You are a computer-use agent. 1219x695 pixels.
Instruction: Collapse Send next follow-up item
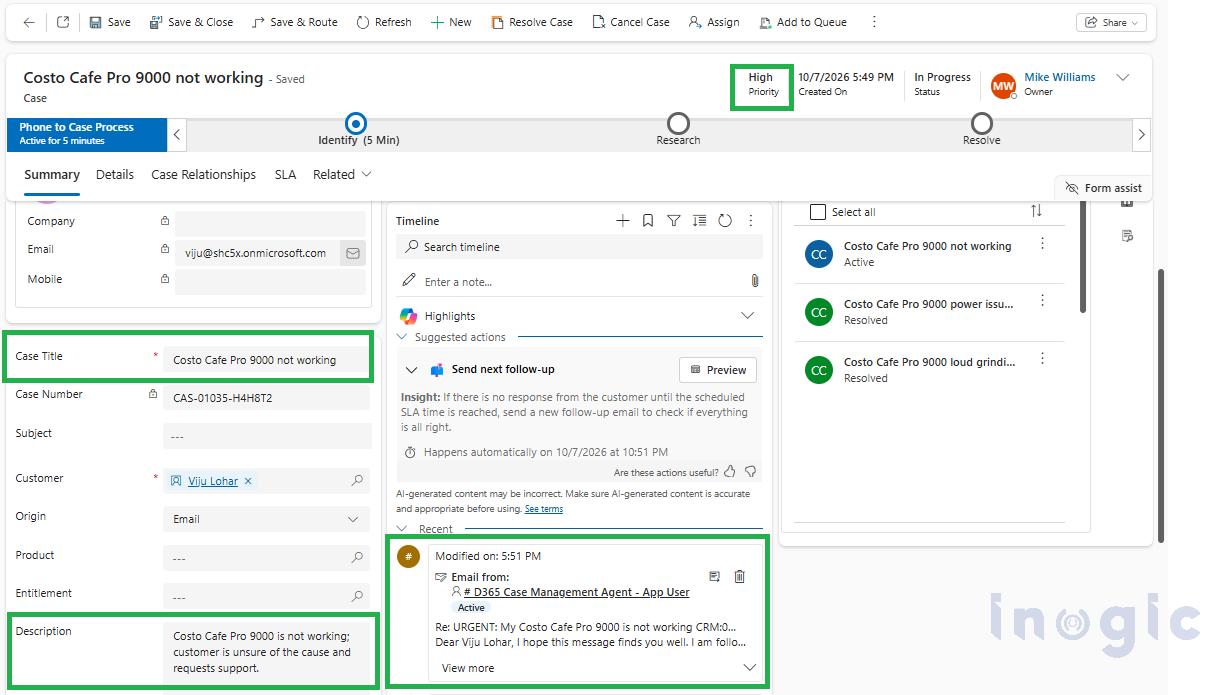410,370
